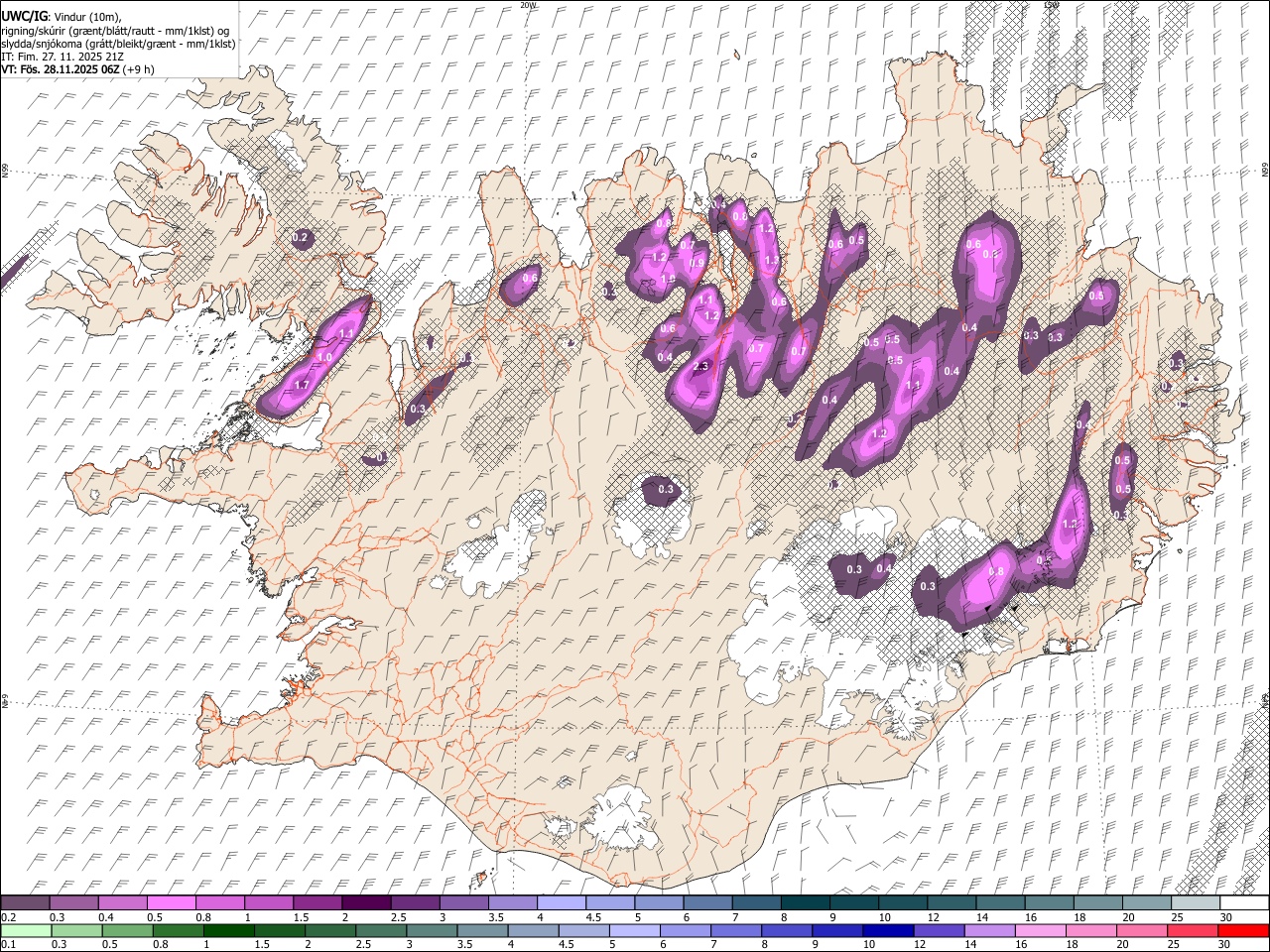Pick white snow swatch after 30
The width and height of the screenshot is (1270, 952).
(1245, 903)
